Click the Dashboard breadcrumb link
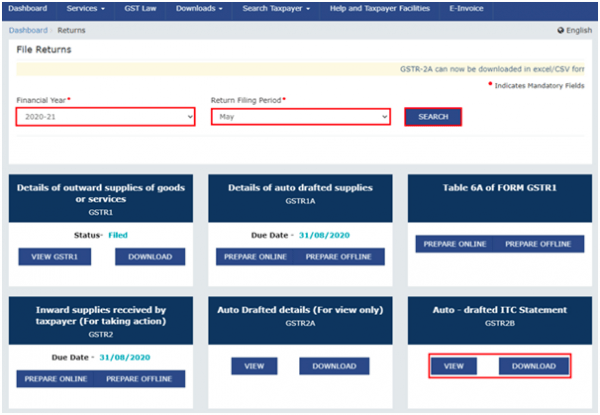Screen dimensions: 600x415 pos(28,31)
